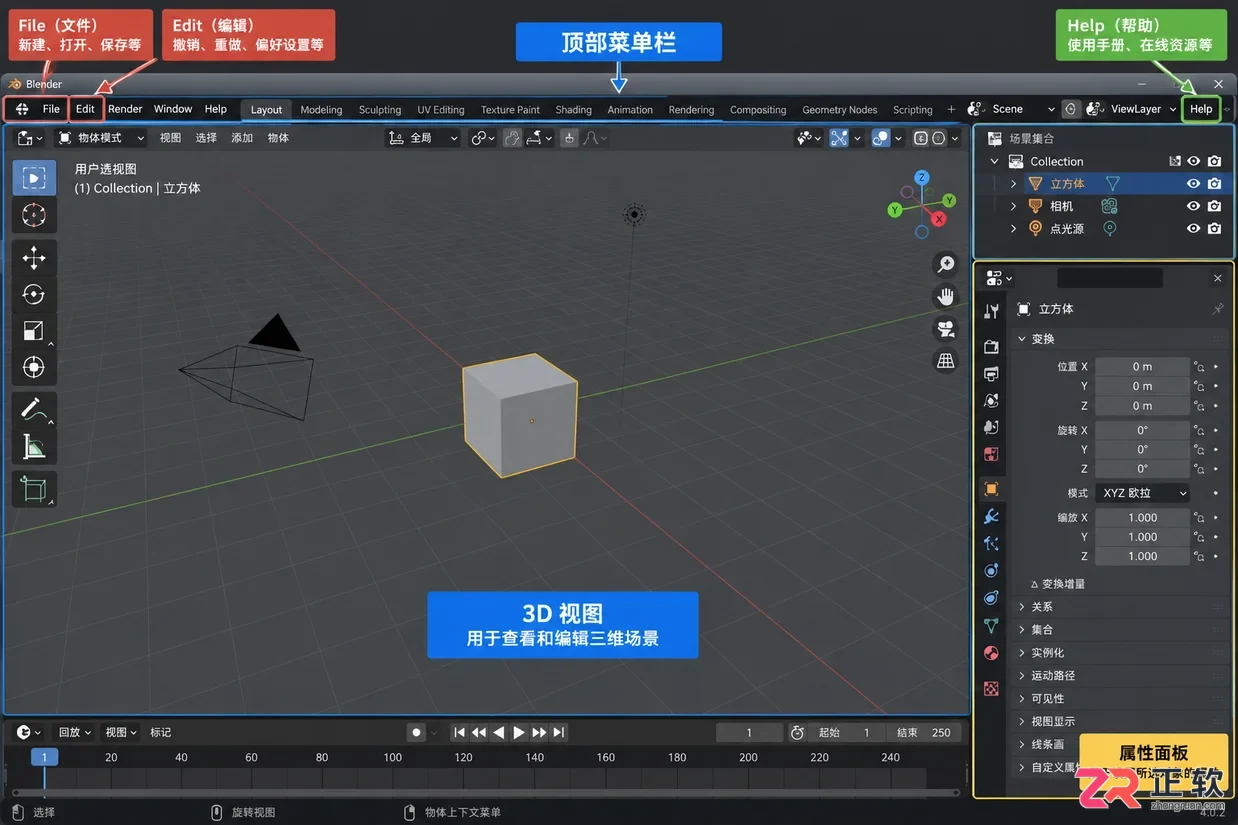Open the File menu
This screenshot has height=825, width=1238.
[x=51, y=109]
